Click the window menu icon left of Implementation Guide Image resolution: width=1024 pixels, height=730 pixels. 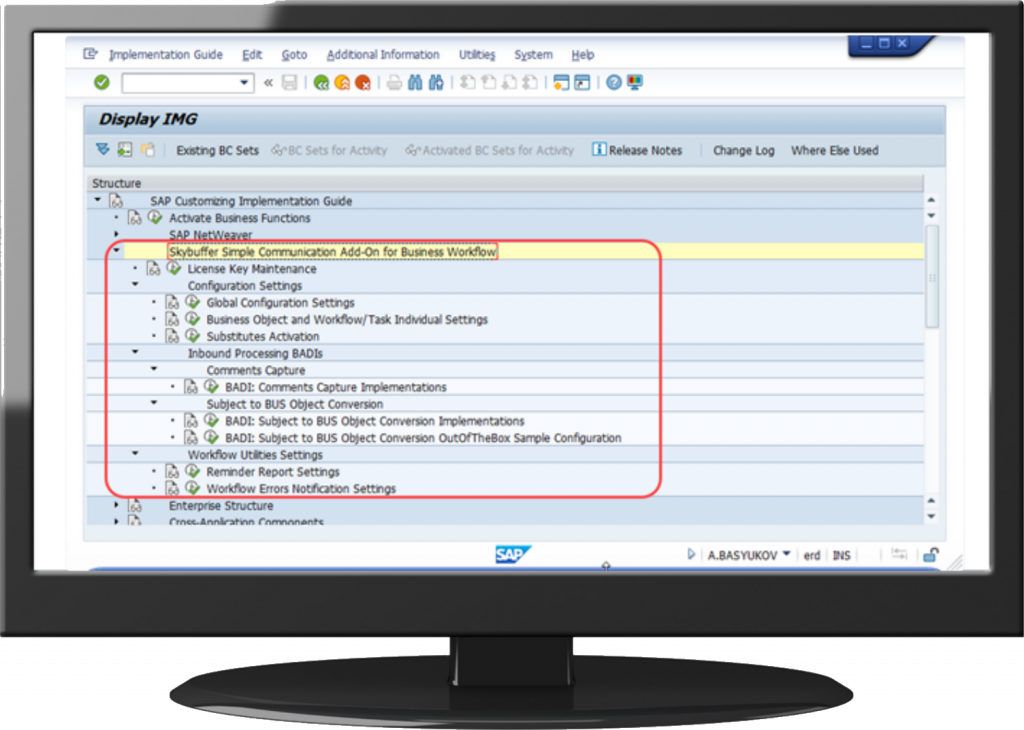(90, 54)
